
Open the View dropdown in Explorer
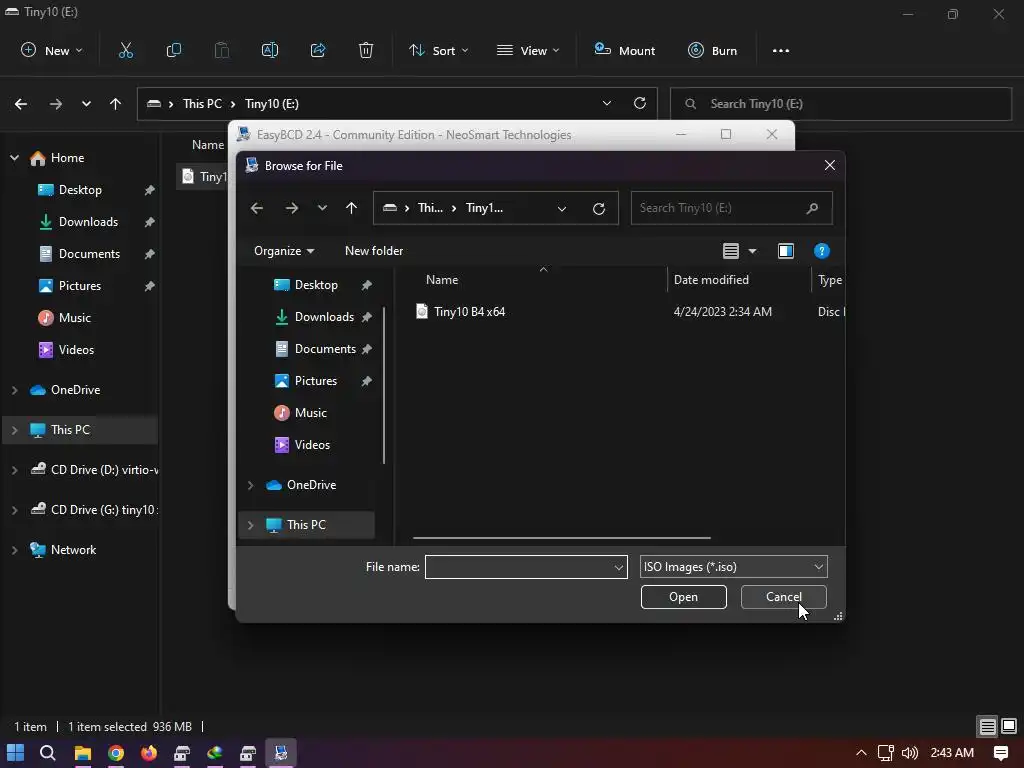pyautogui.click(x=528, y=50)
